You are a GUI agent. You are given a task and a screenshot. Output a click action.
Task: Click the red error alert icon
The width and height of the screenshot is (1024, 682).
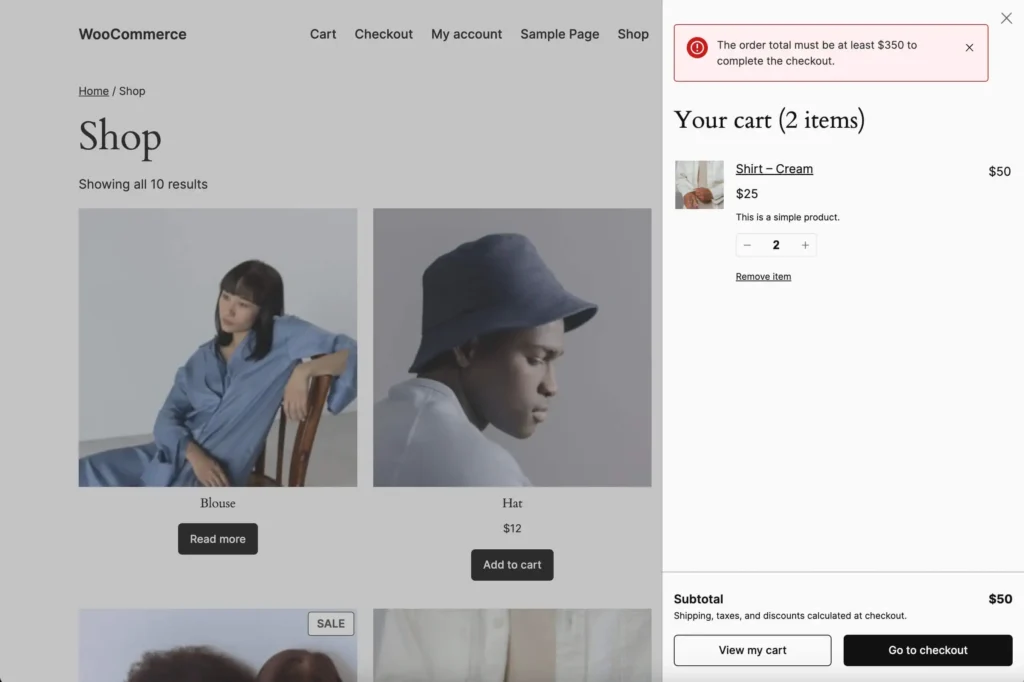click(697, 48)
